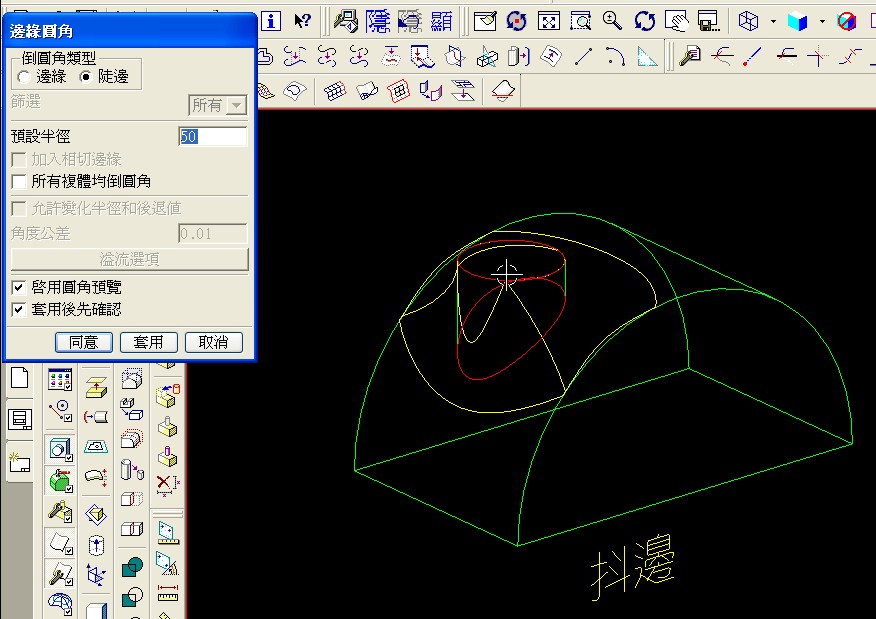Screen dimensions: 876x619
Task: Select the 邊緣 radio button
Action: point(24,77)
